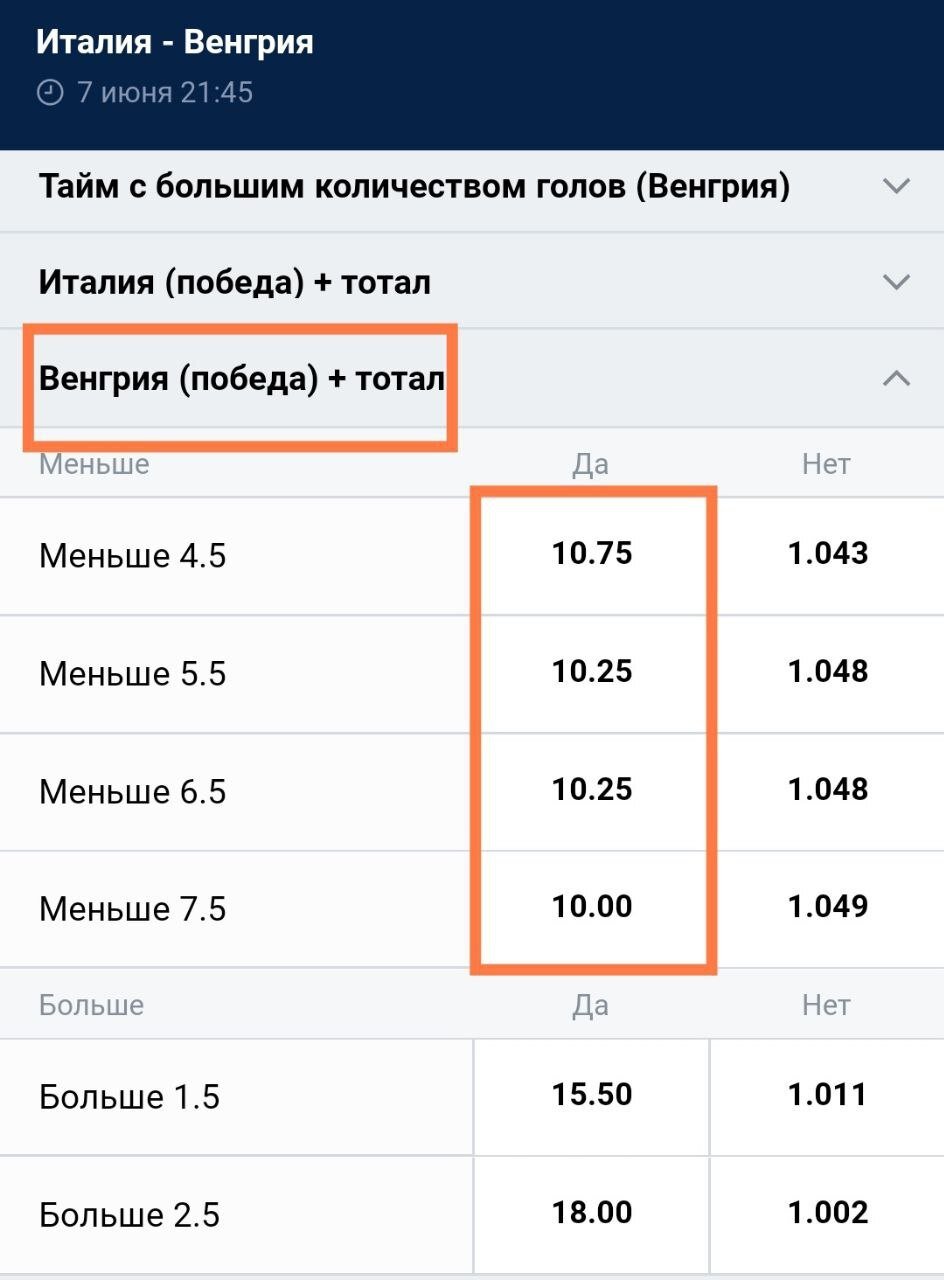The width and height of the screenshot is (944, 1280).
Task: Pick Да odds 18.00 for Больше 2.5
Action: [592, 1214]
